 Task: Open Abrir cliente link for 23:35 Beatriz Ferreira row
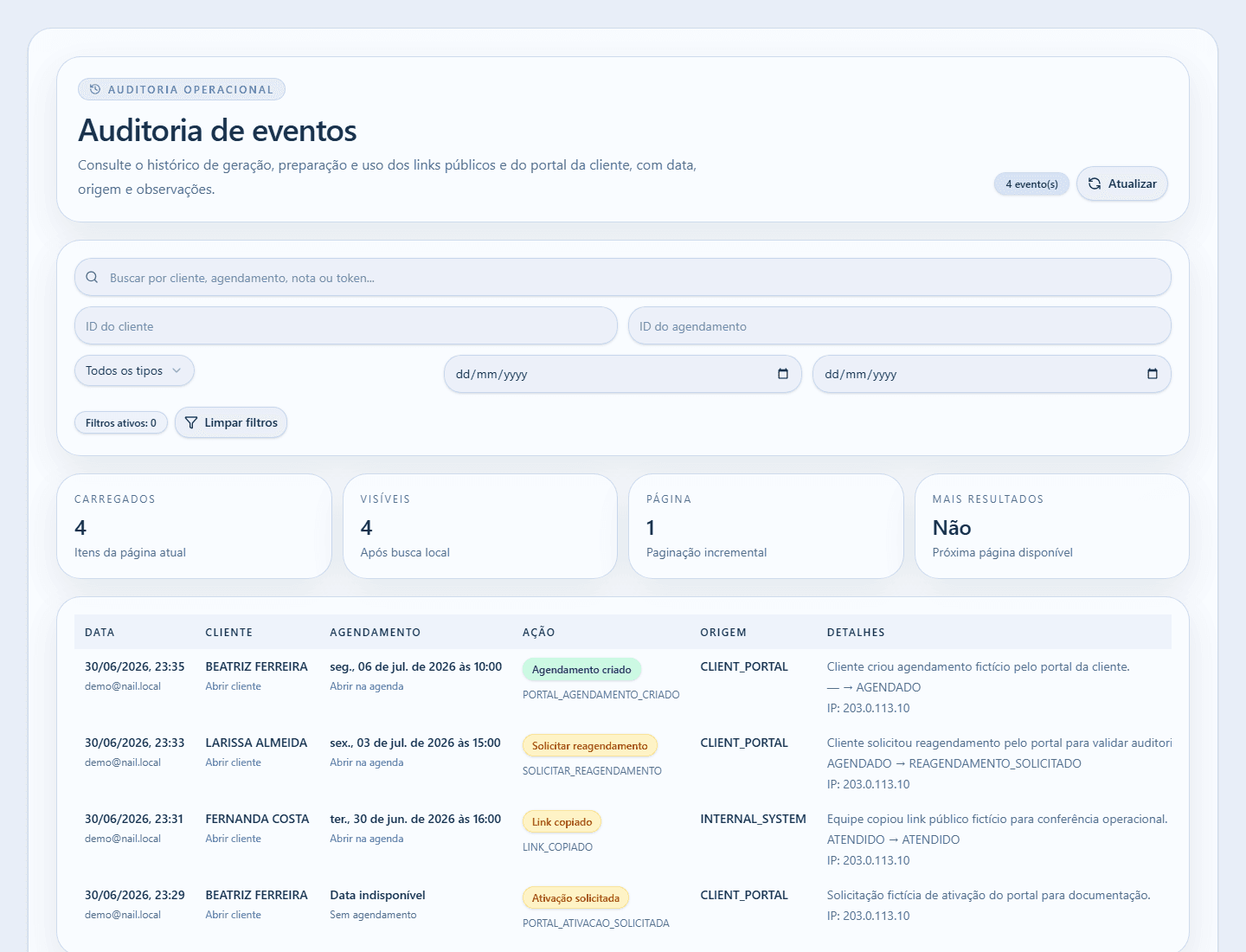233,686
